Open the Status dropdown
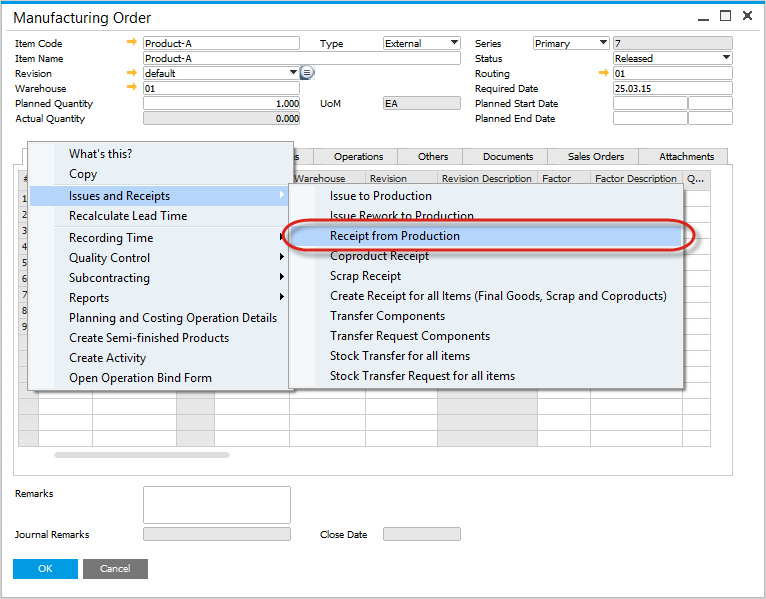The height and width of the screenshot is (599, 766). click(726, 58)
